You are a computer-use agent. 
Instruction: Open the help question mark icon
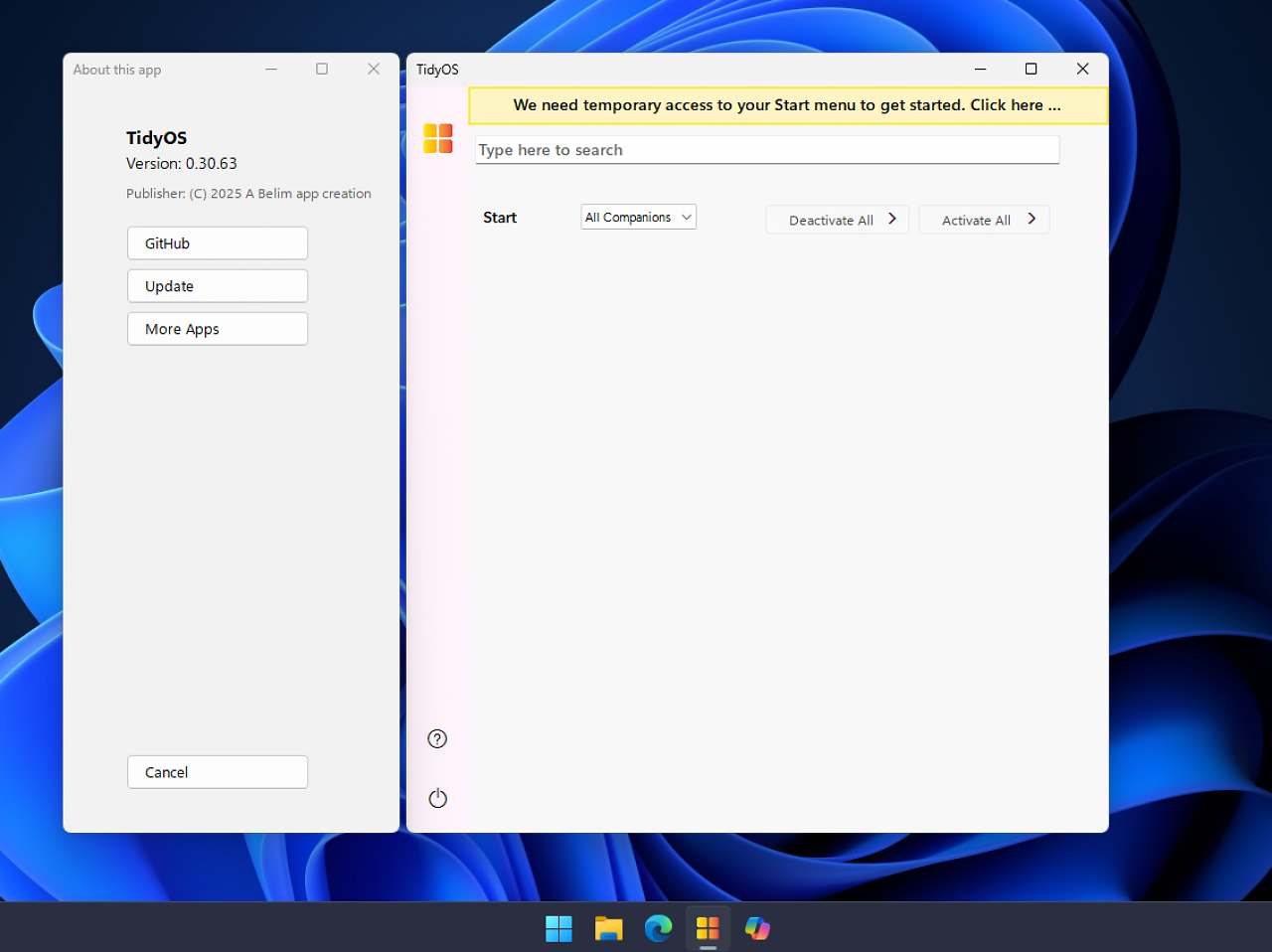click(x=437, y=738)
